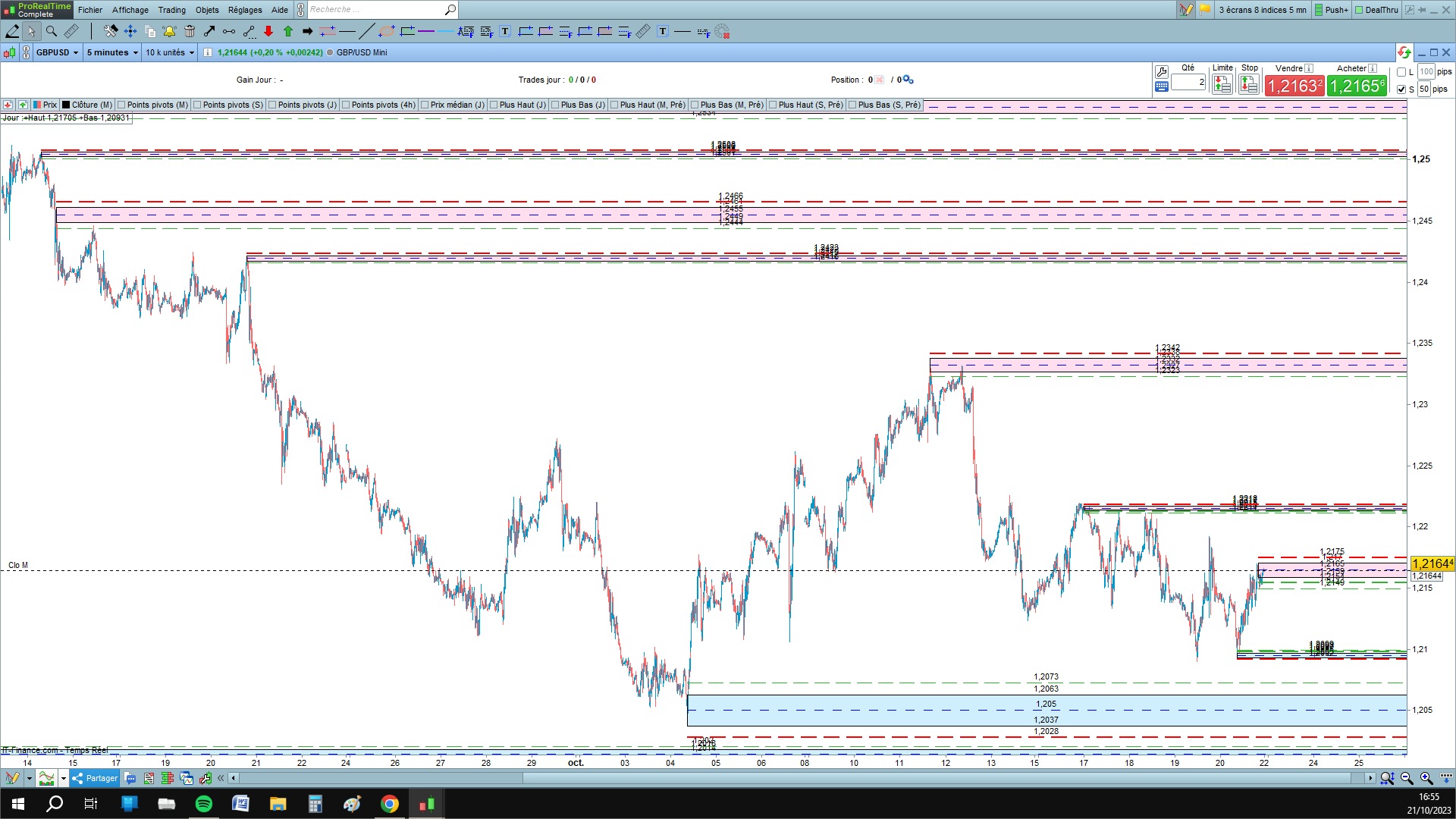This screenshot has width=1456, height=819.
Task: Open the wrench order settings icon
Action: (1161, 72)
